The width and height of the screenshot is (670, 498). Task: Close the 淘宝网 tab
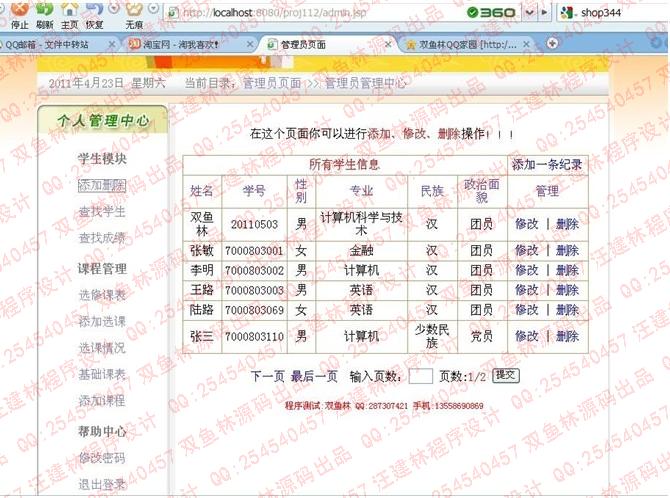[x=250, y=44]
